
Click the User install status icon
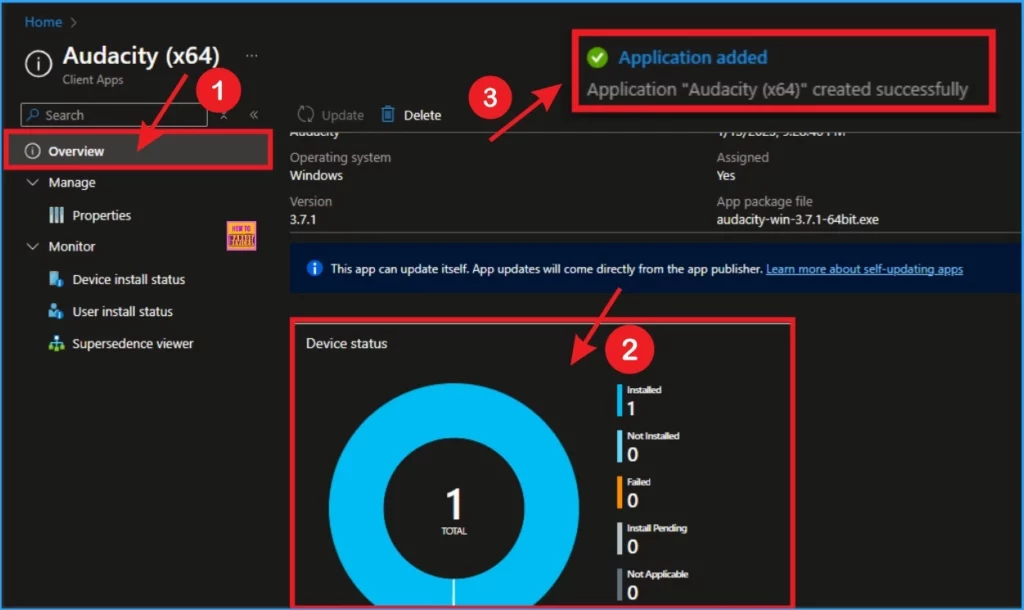56,312
